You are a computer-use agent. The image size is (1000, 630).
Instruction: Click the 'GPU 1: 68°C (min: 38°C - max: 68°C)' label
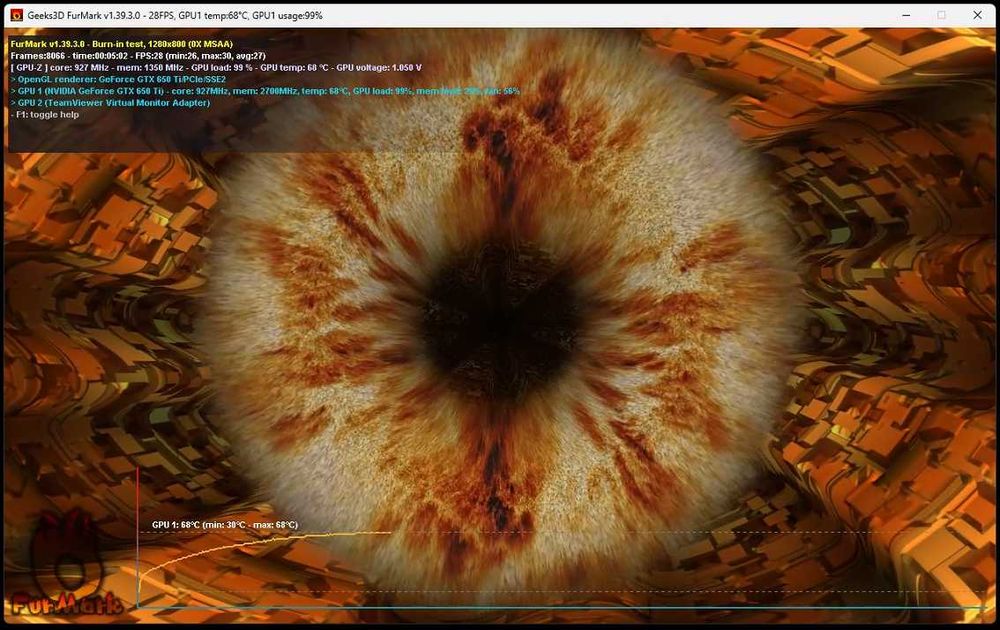pos(224,525)
